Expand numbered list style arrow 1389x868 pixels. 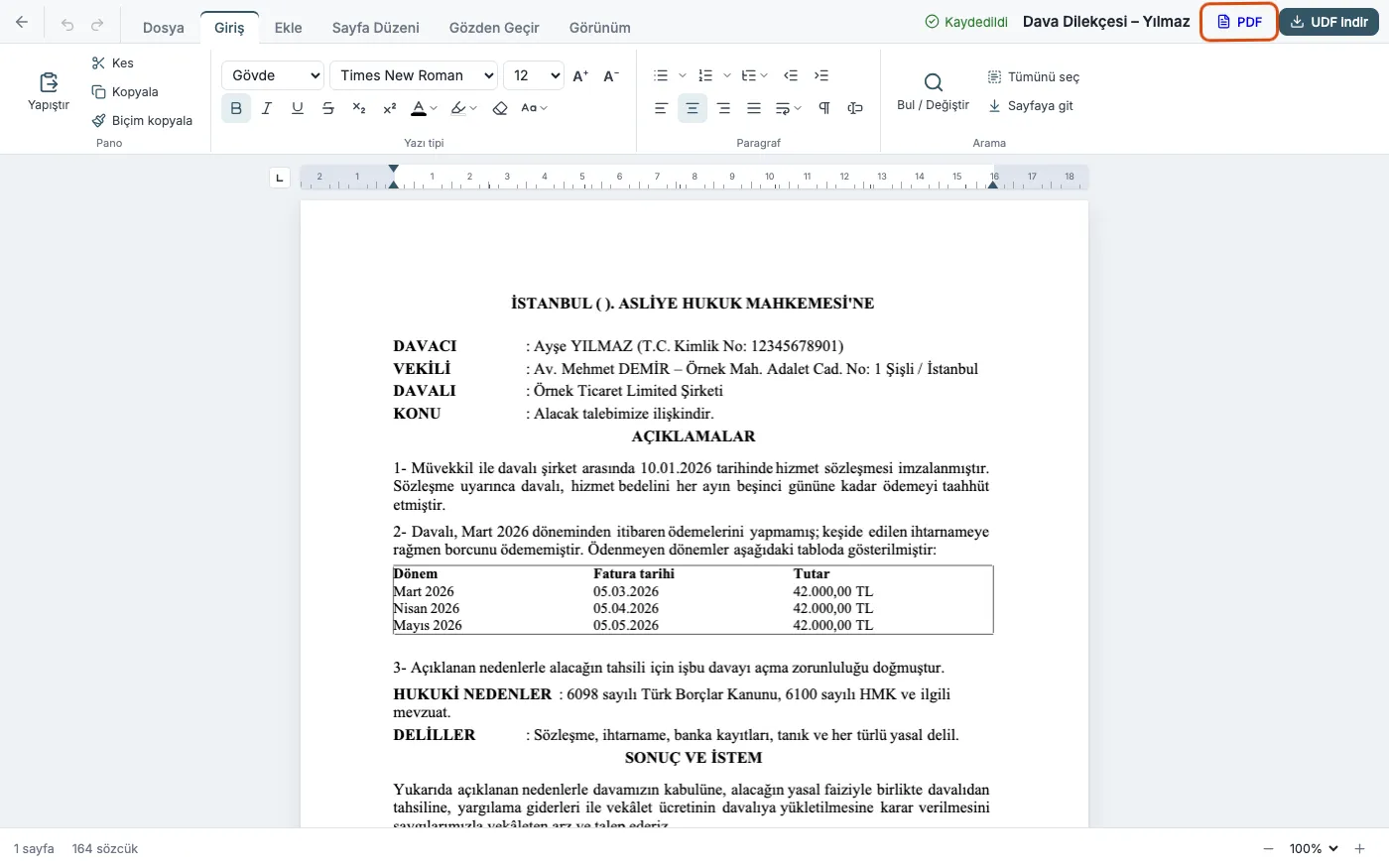tap(727, 75)
